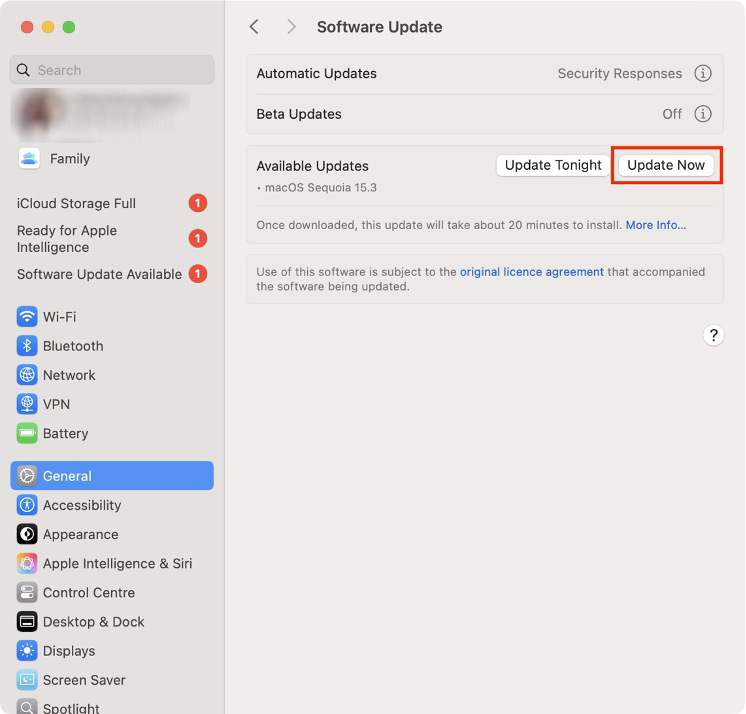Image resolution: width=746 pixels, height=714 pixels.
Task: Click the iCloud Storage Full badge
Action: pyautogui.click(x=197, y=203)
